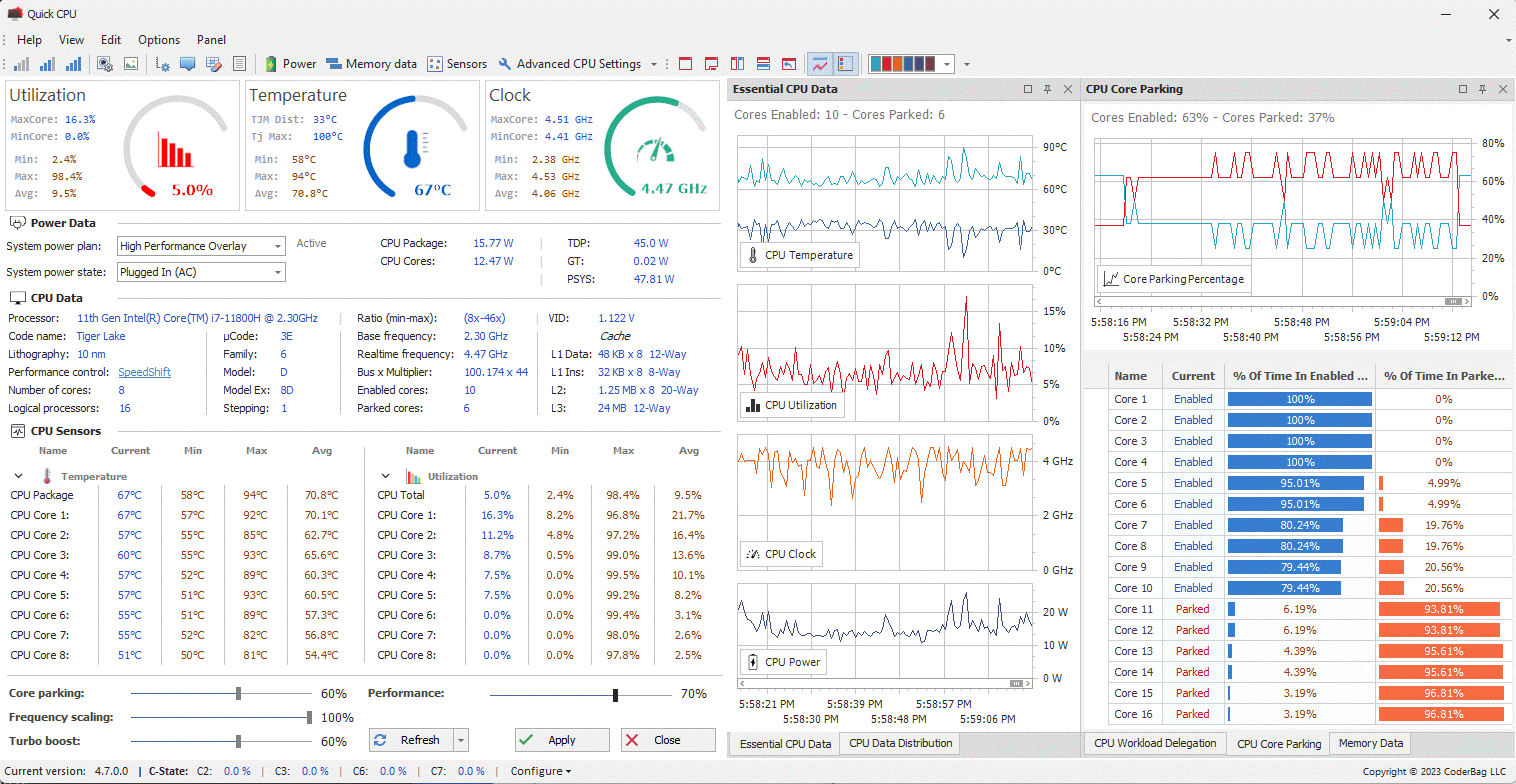Open the Options menu
This screenshot has height=784, width=1516.
click(x=159, y=40)
